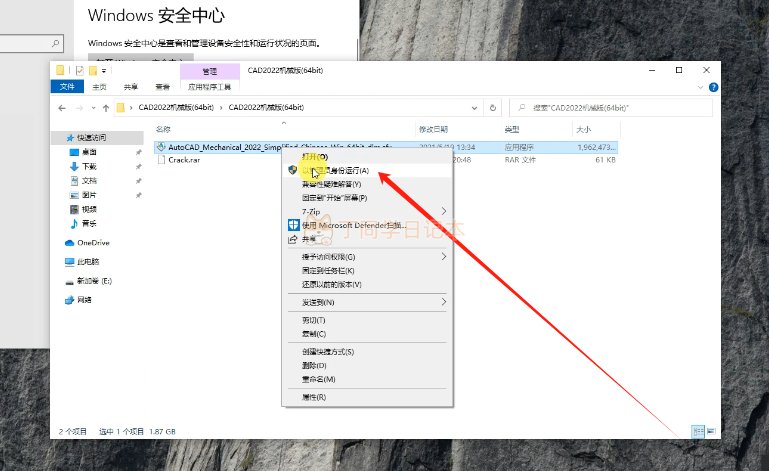This screenshot has height=471, width=769.
Task: Go up one folder level arrow
Action: [x=105, y=108]
